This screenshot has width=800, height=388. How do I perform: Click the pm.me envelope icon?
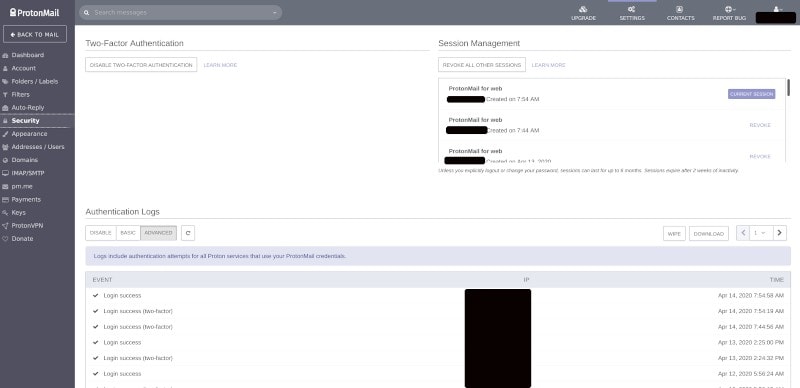click(6, 186)
